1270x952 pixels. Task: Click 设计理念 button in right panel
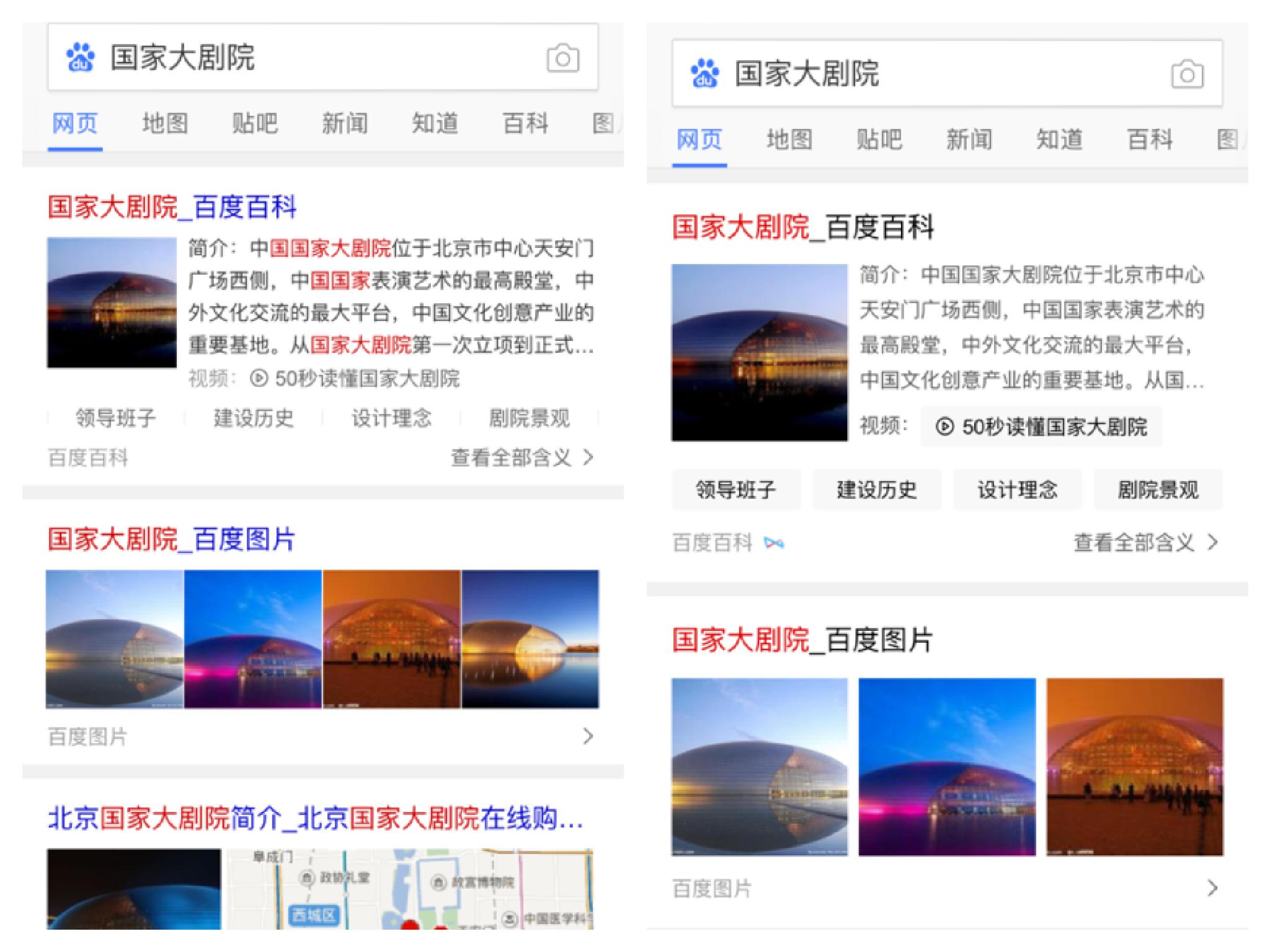tap(1018, 490)
